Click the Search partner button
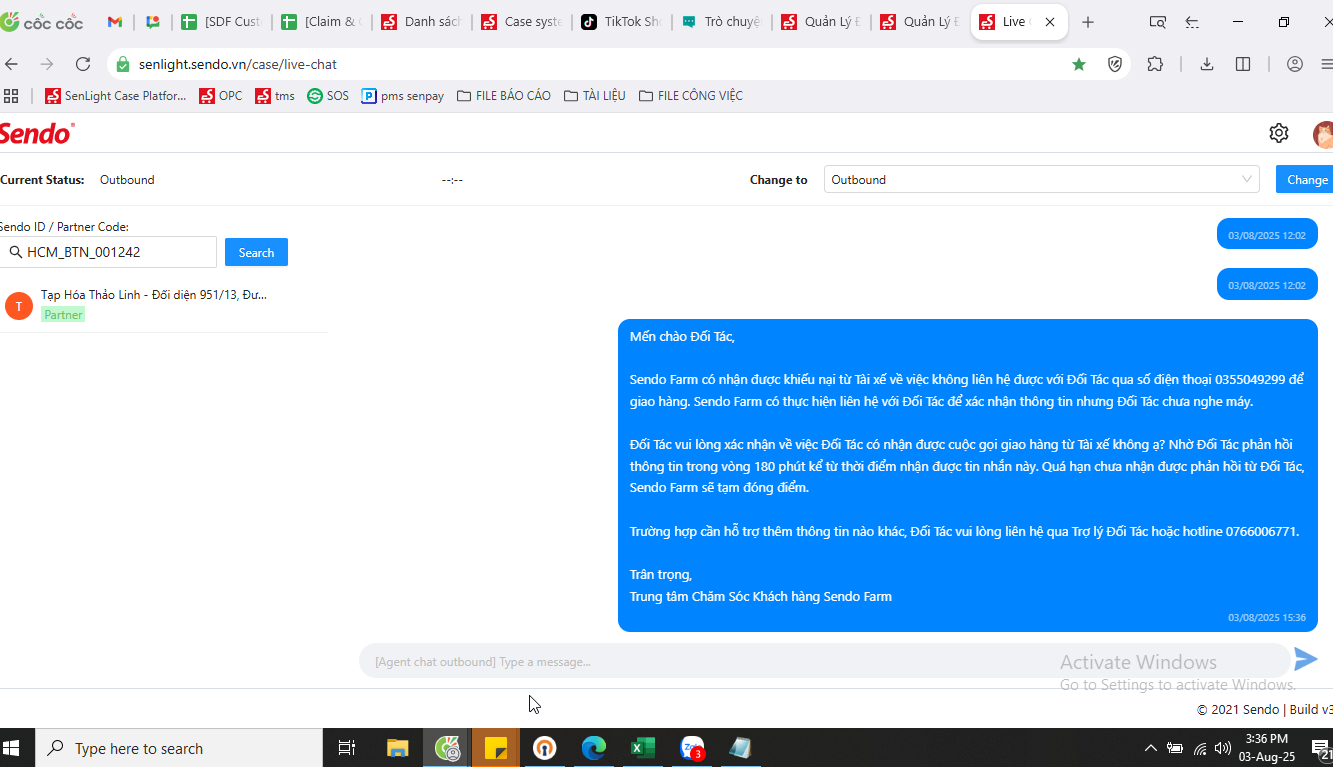 (256, 252)
